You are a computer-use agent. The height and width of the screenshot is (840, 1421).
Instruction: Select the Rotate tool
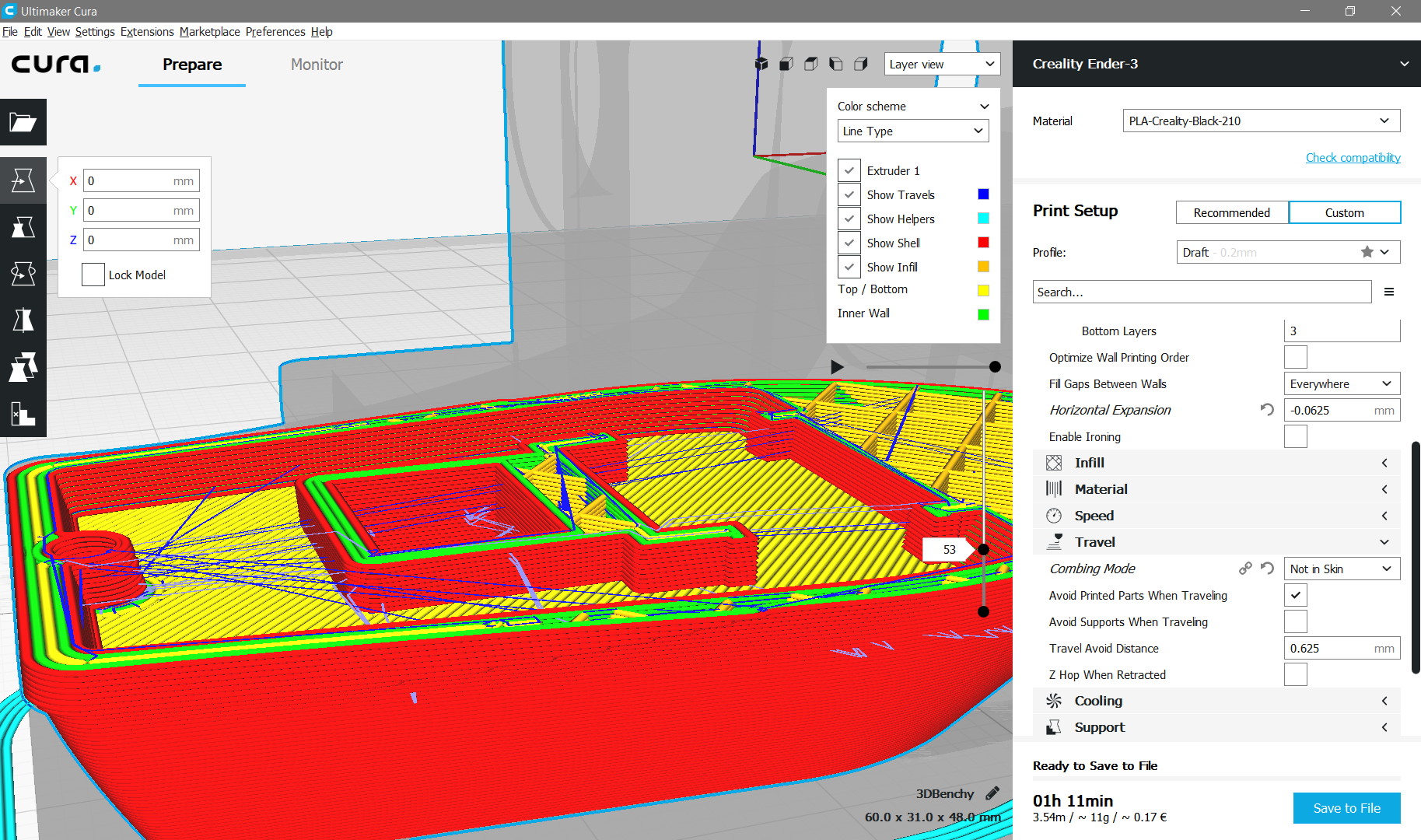23,274
